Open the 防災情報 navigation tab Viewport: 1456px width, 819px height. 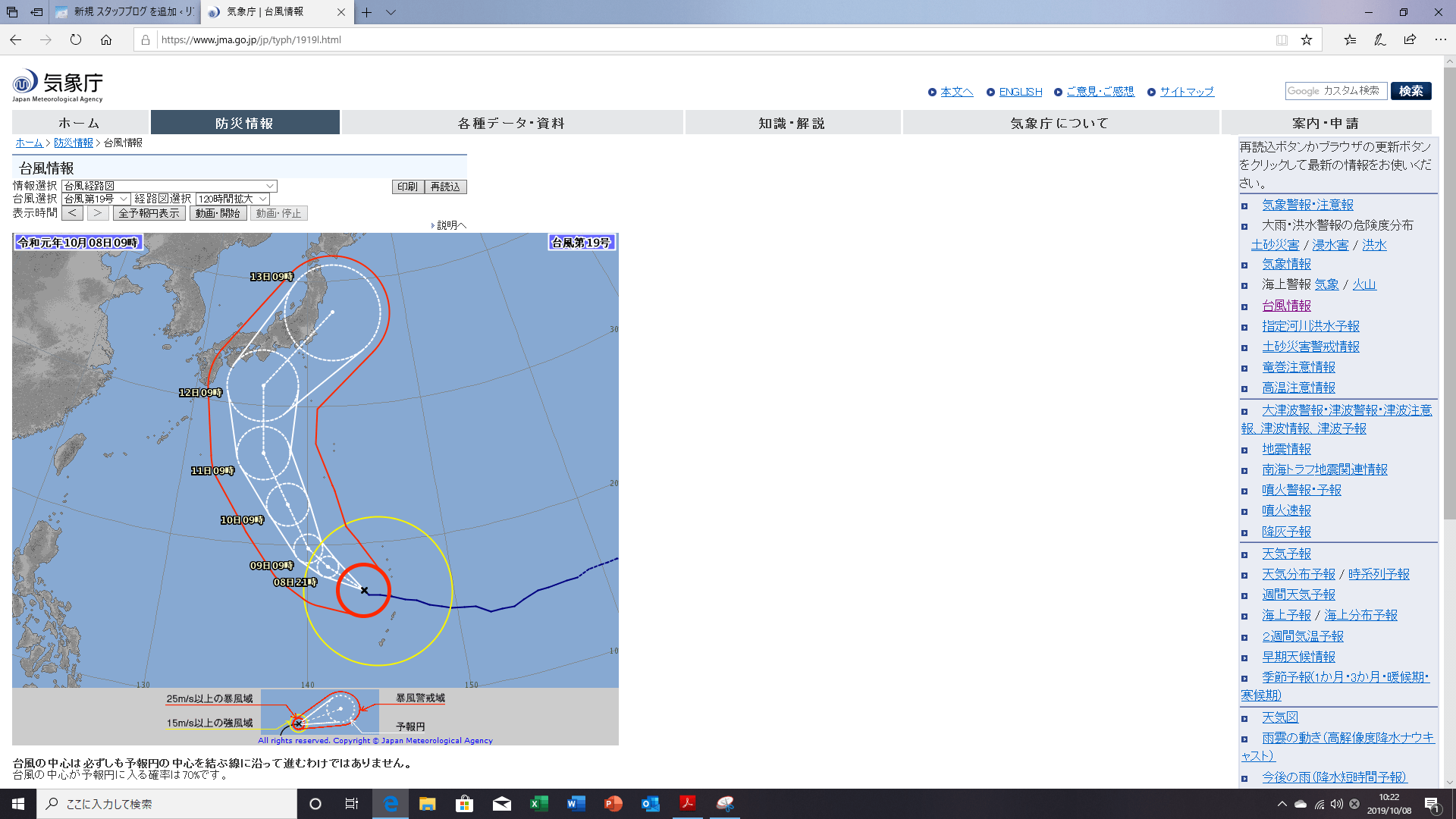click(244, 123)
